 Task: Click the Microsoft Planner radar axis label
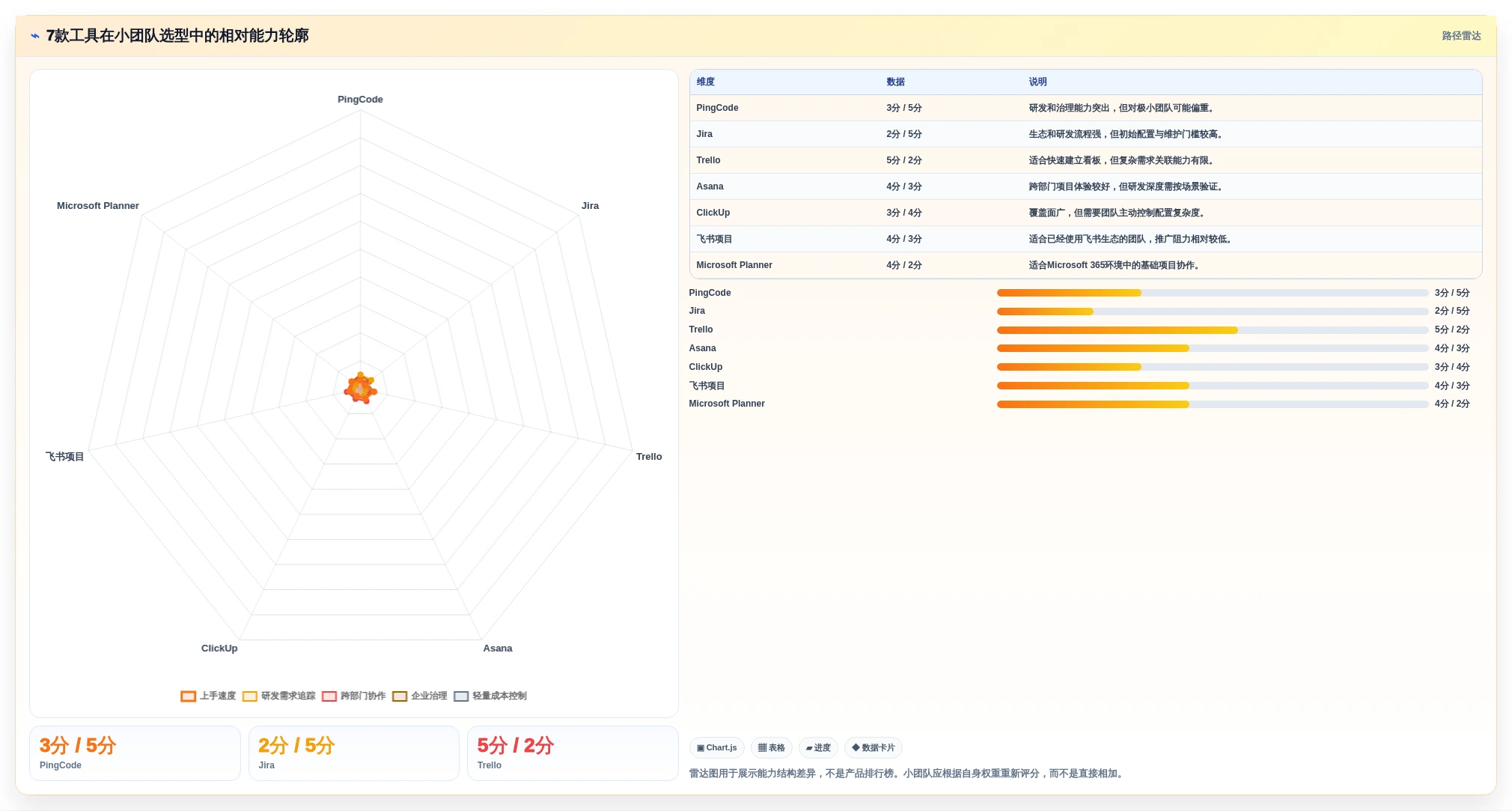(x=98, y=206)
